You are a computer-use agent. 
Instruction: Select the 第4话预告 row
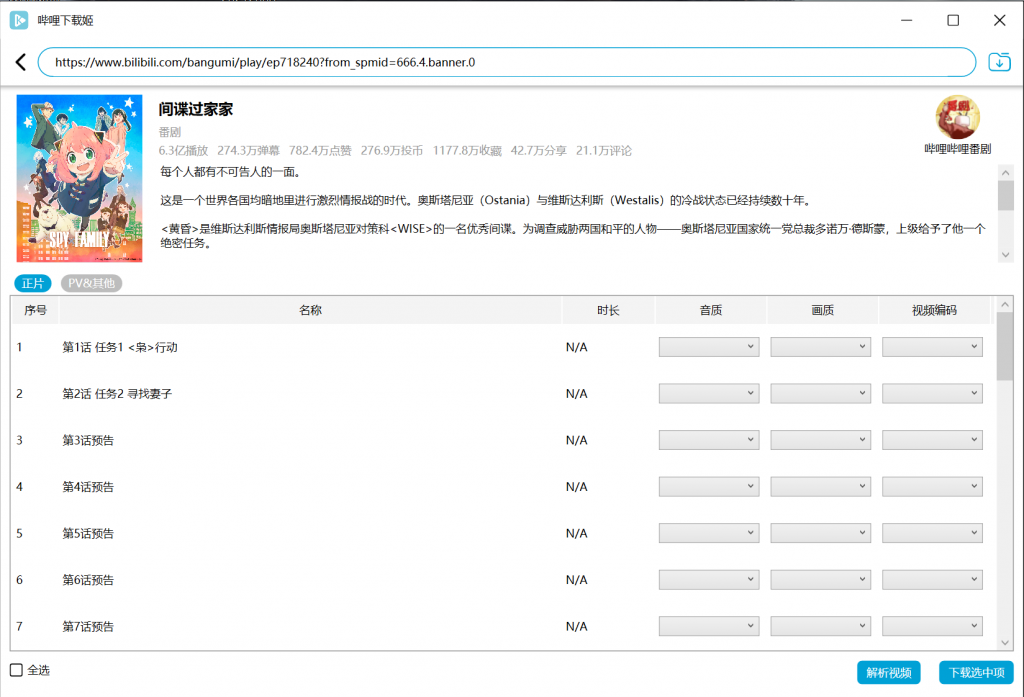click(503, 487)
